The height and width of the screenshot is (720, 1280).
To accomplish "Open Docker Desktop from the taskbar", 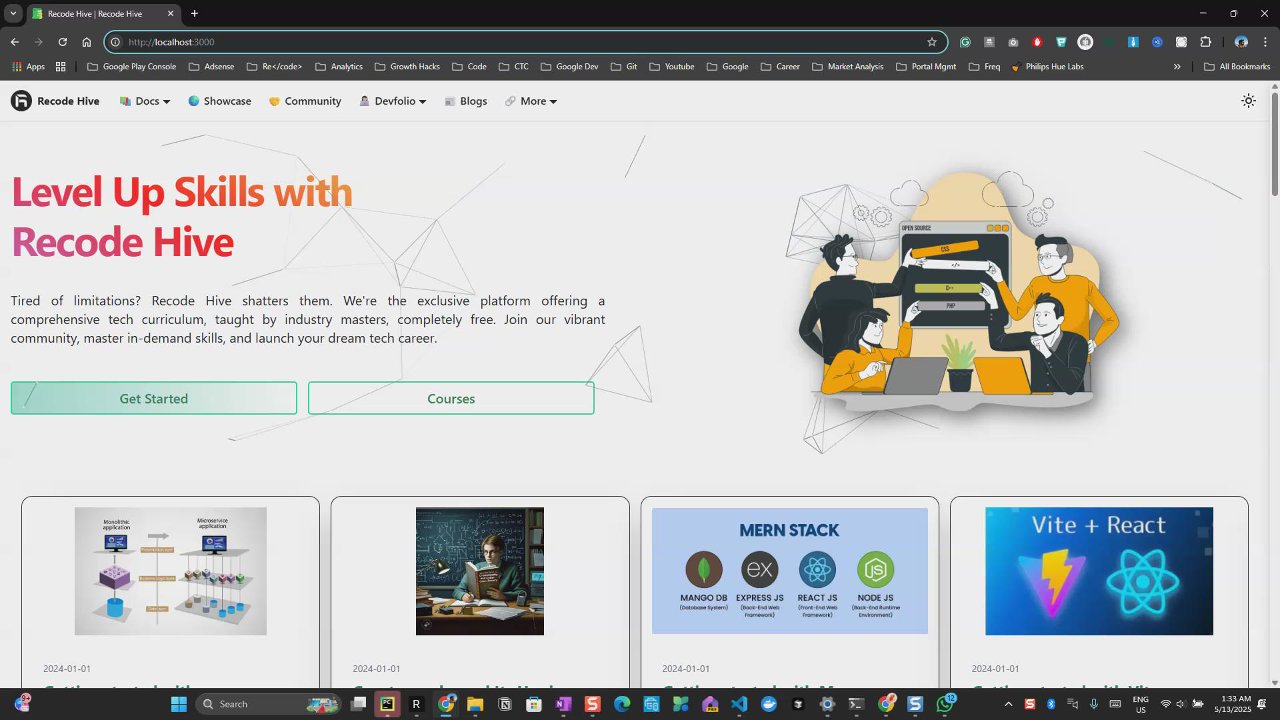I will [x=768, y=704].
